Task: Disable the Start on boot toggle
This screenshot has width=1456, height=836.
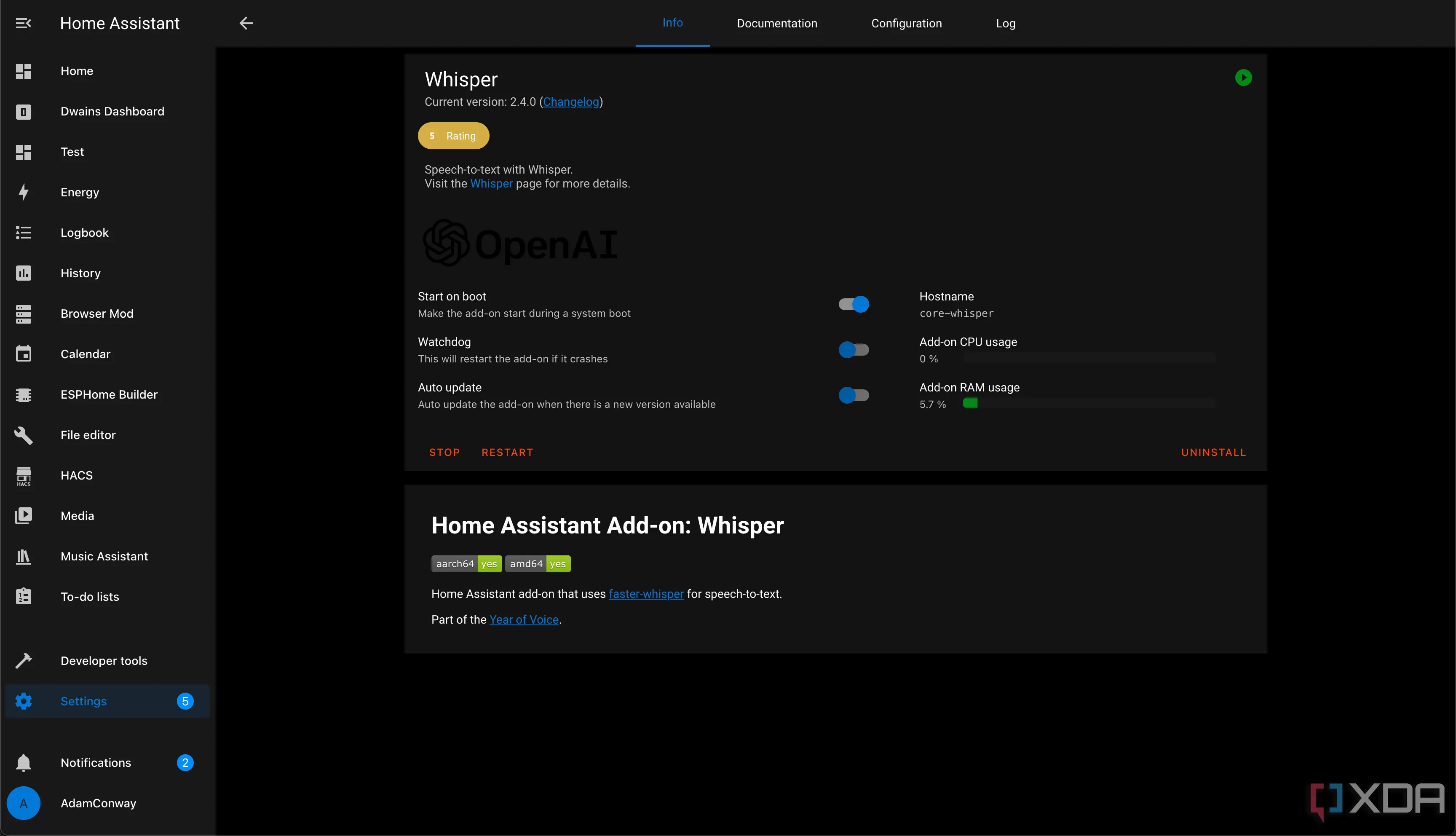Action: pyautogui.click(x=854, y=304)
